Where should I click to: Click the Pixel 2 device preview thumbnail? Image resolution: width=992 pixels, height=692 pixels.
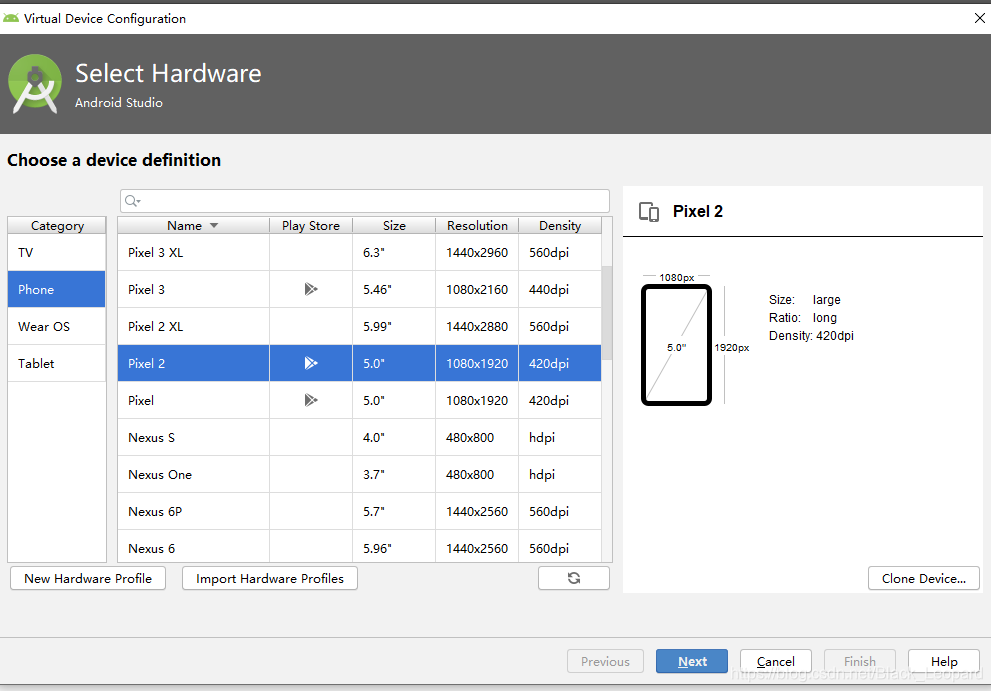[676, 345]
